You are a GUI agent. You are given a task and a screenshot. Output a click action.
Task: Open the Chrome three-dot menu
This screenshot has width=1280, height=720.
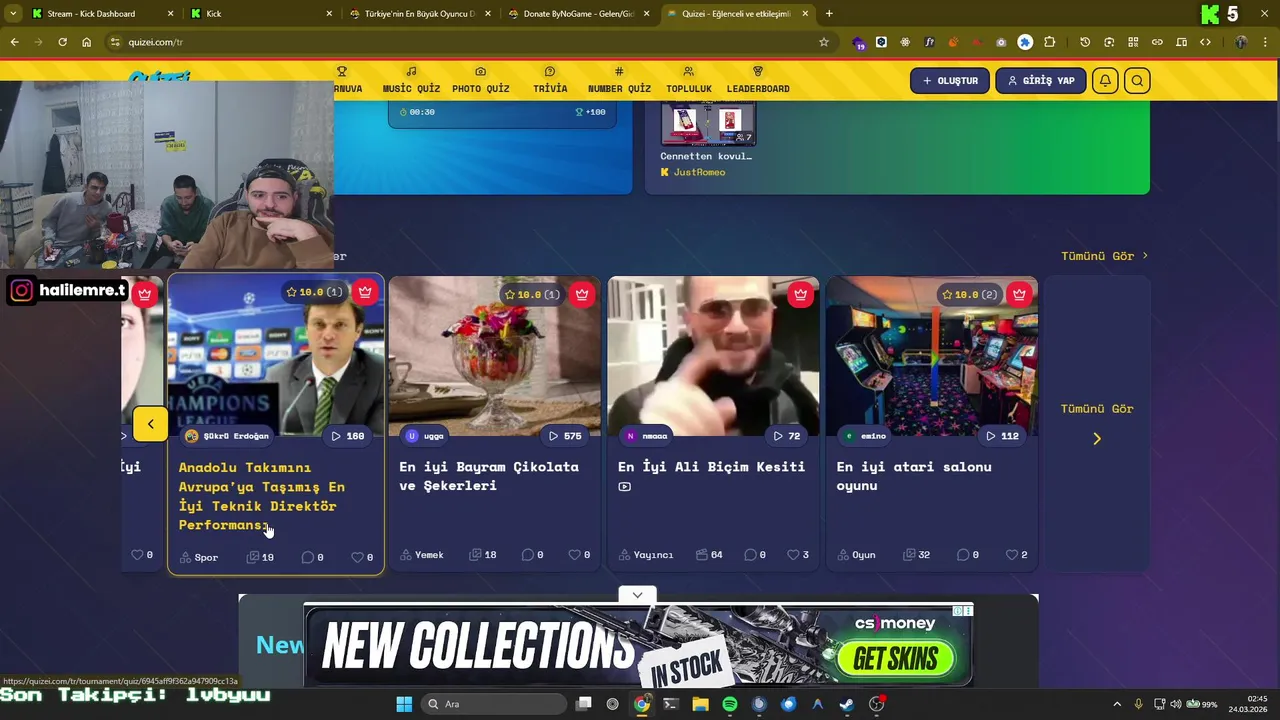[1266, 42]
